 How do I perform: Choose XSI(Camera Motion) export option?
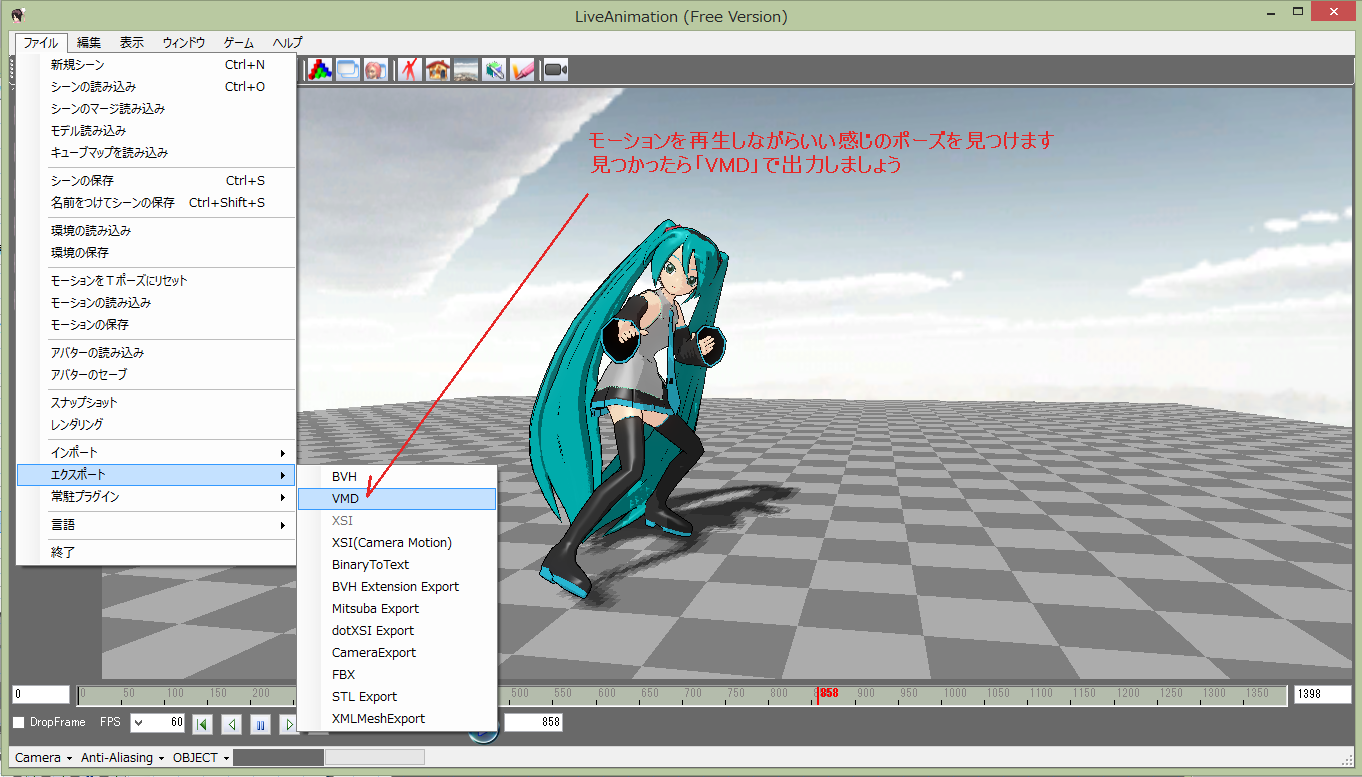coord(397,543)
